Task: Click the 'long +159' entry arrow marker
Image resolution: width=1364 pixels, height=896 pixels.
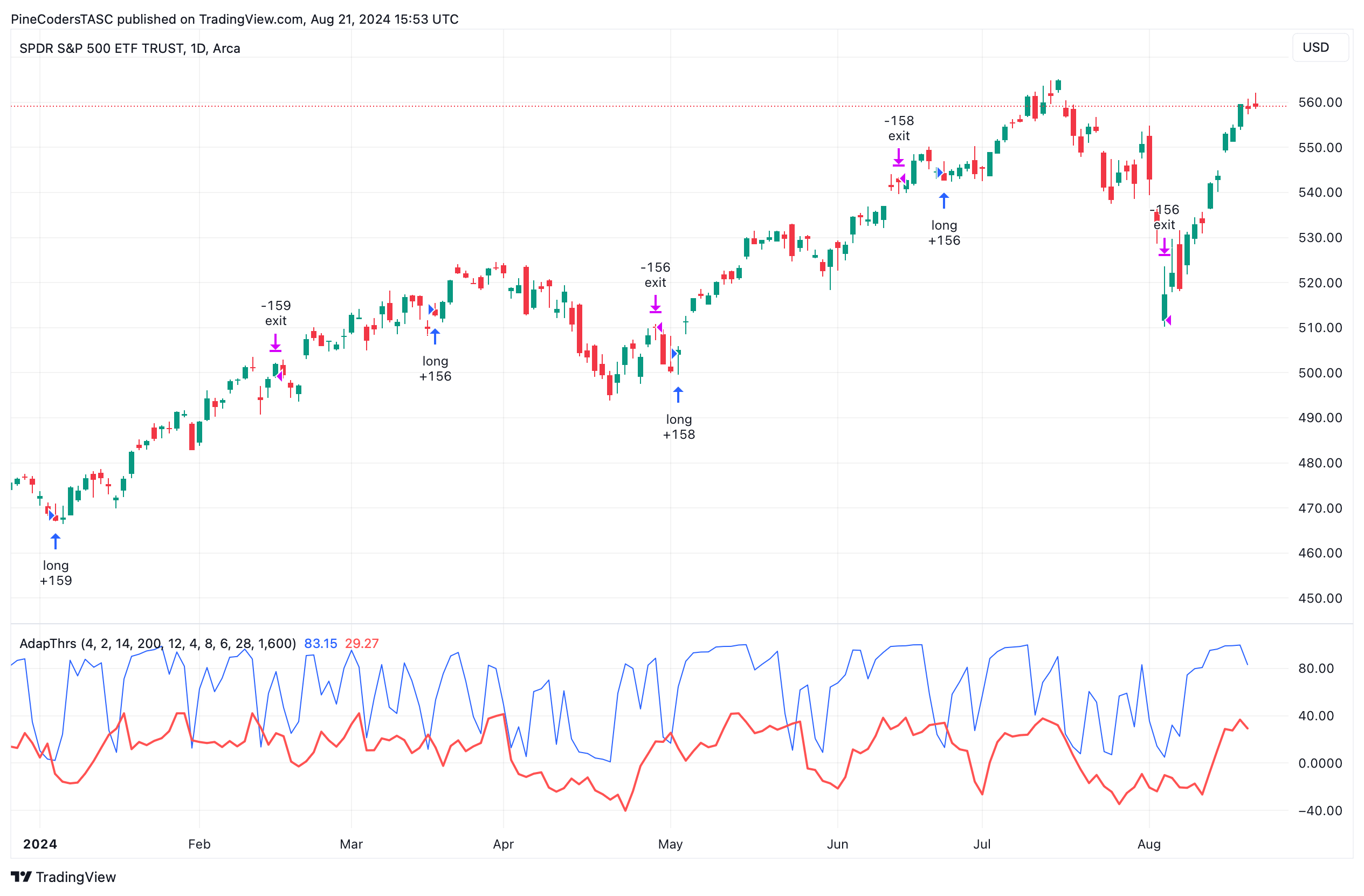Action: pos(56,541)
